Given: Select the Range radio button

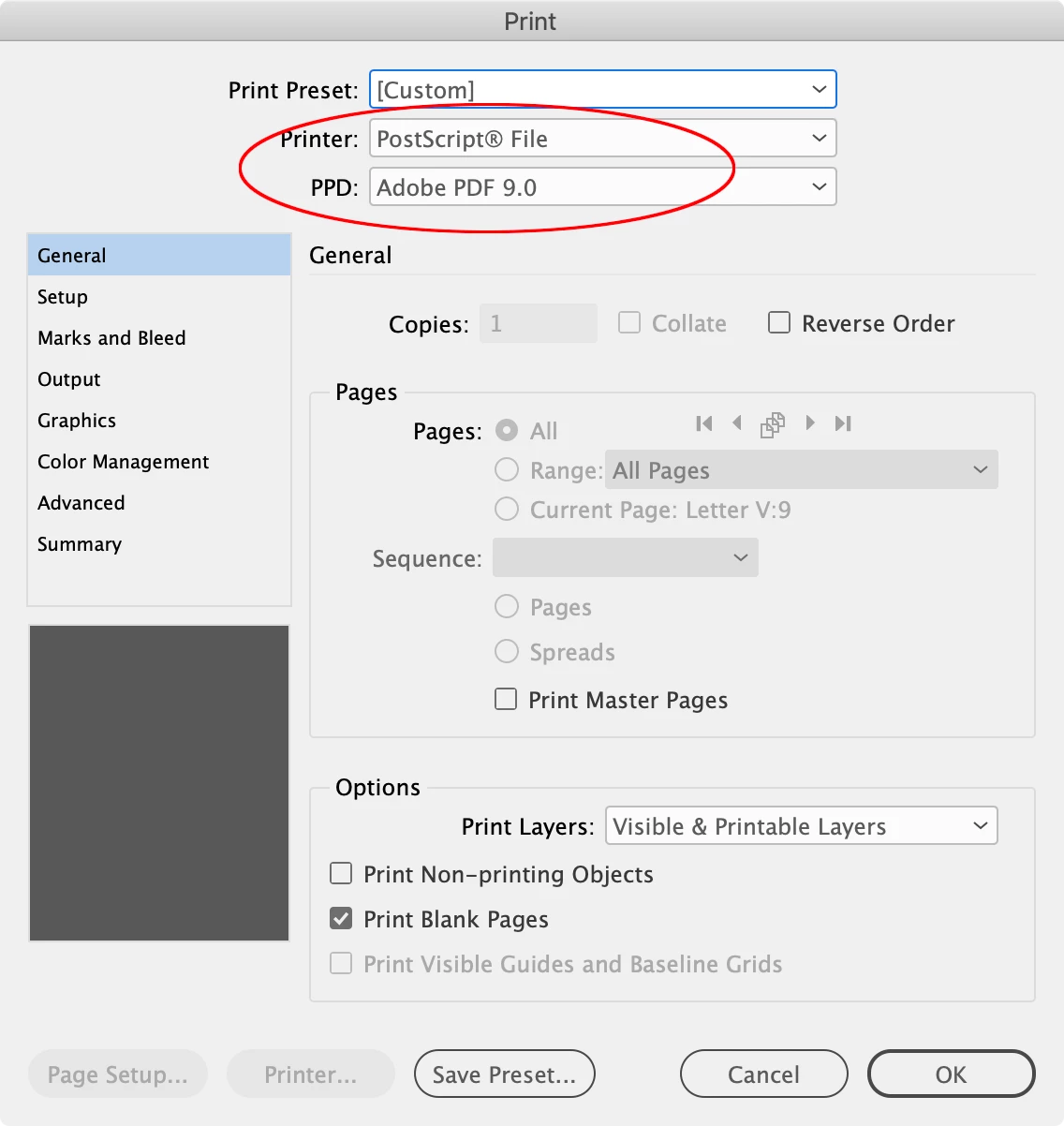Looking at the screenshot, I should point(507,469).
